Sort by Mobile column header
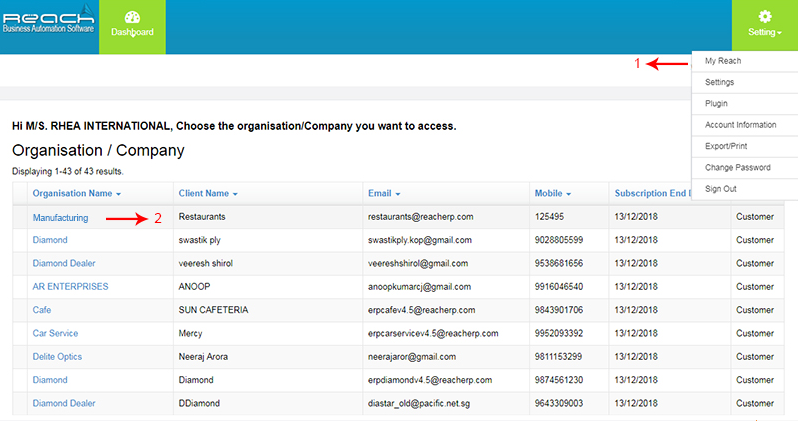798x421 pixels. point(553,193)
